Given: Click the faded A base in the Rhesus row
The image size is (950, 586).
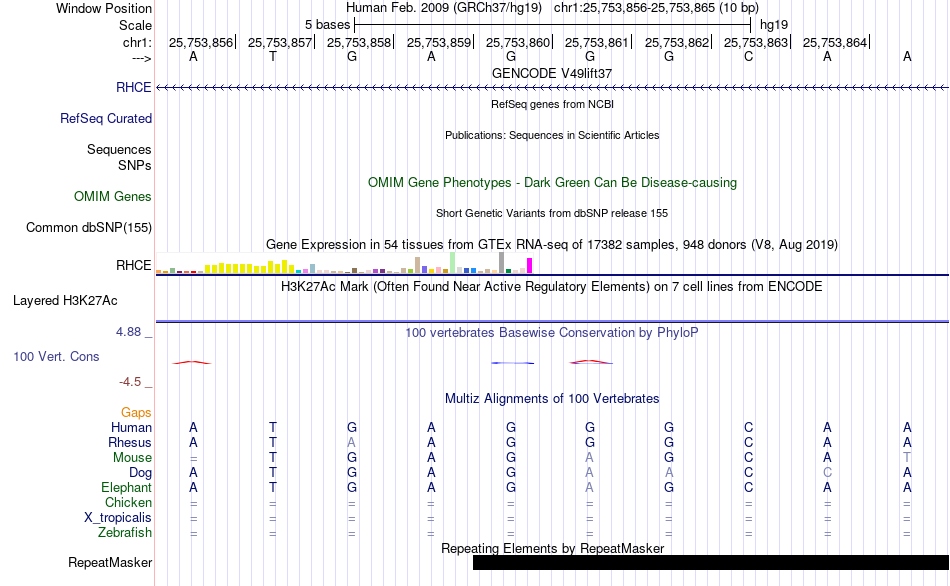Looking at the screenshot, I should [351, 442].
